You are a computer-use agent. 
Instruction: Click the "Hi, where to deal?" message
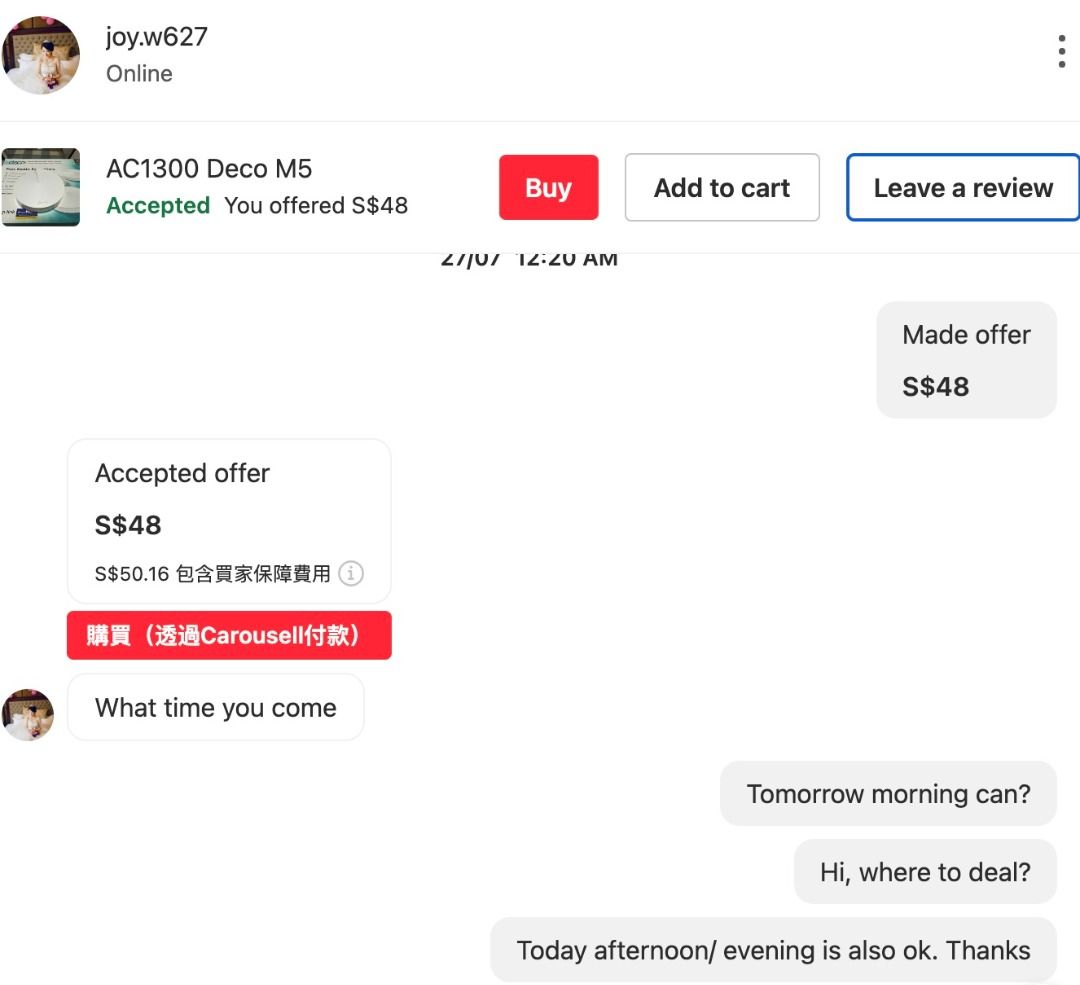pos(925,871)
